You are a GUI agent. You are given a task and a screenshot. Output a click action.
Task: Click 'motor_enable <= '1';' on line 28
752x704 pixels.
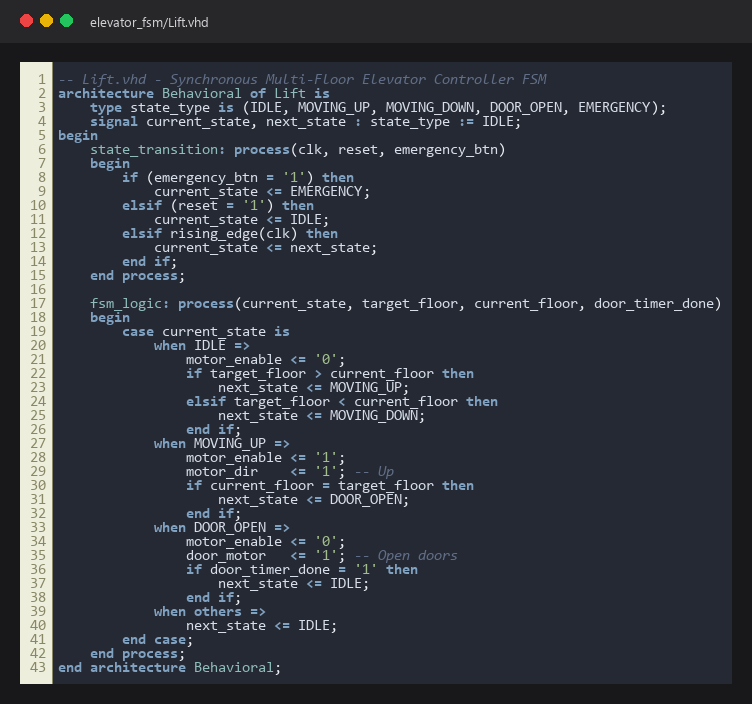click(x=265, y=458)
